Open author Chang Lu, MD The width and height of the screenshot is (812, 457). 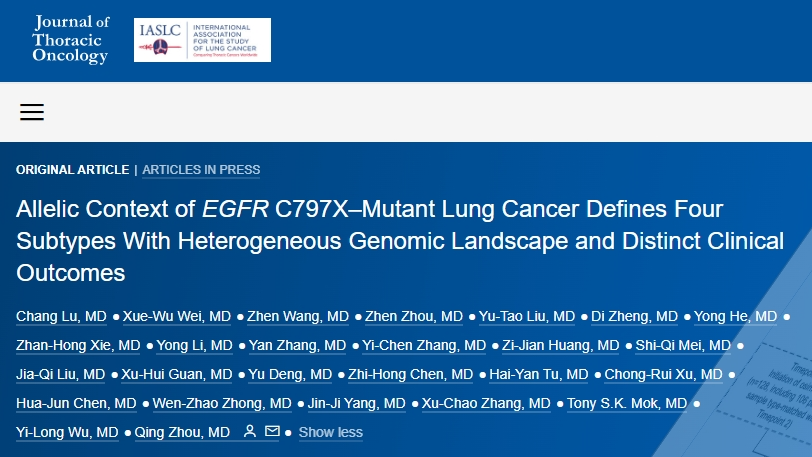(61, 316)
